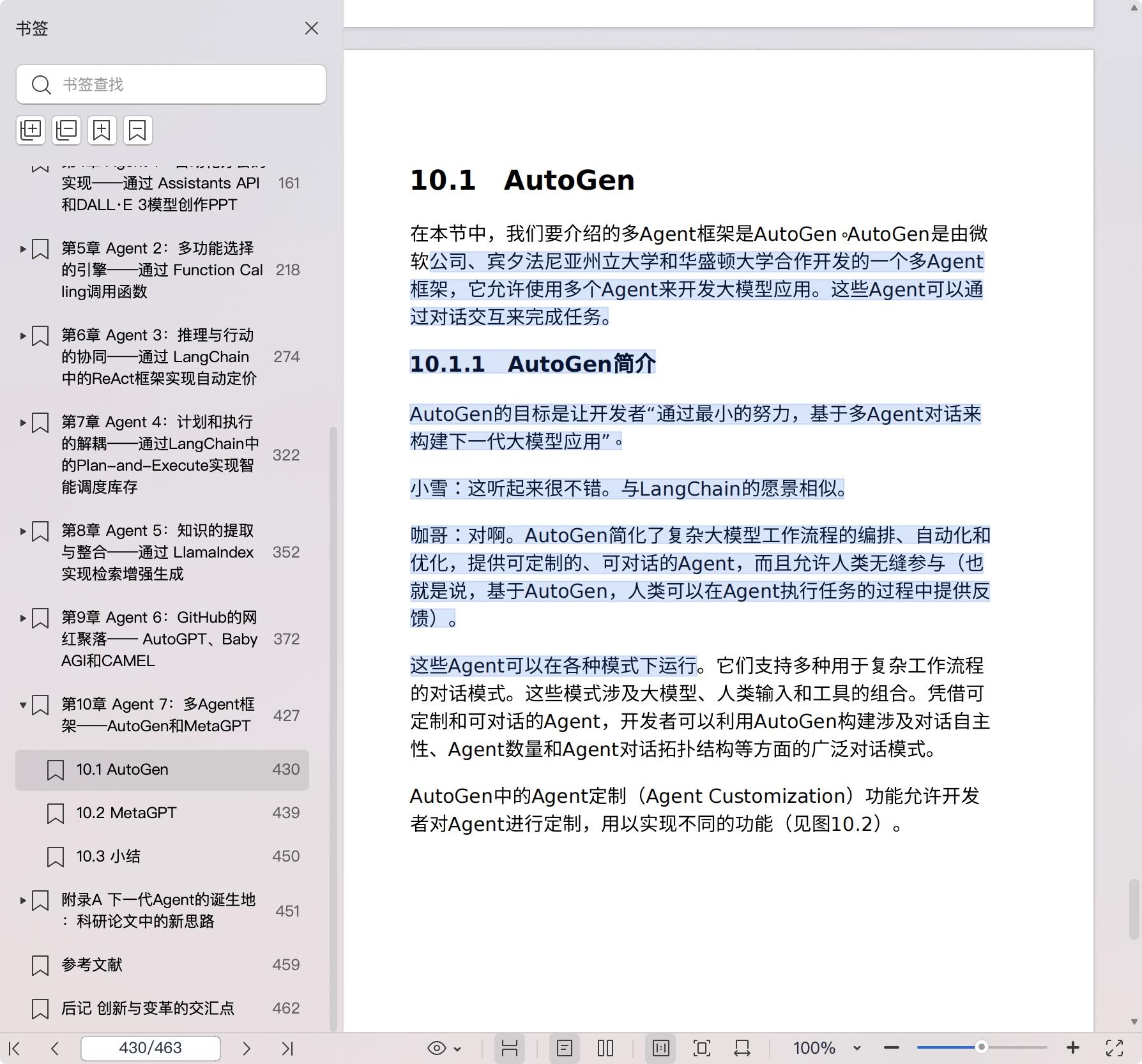The width and height of the screenshot is (1142, 1064).
Task: Enter full screen mode icon
Action: (x=1115, y=1048)
